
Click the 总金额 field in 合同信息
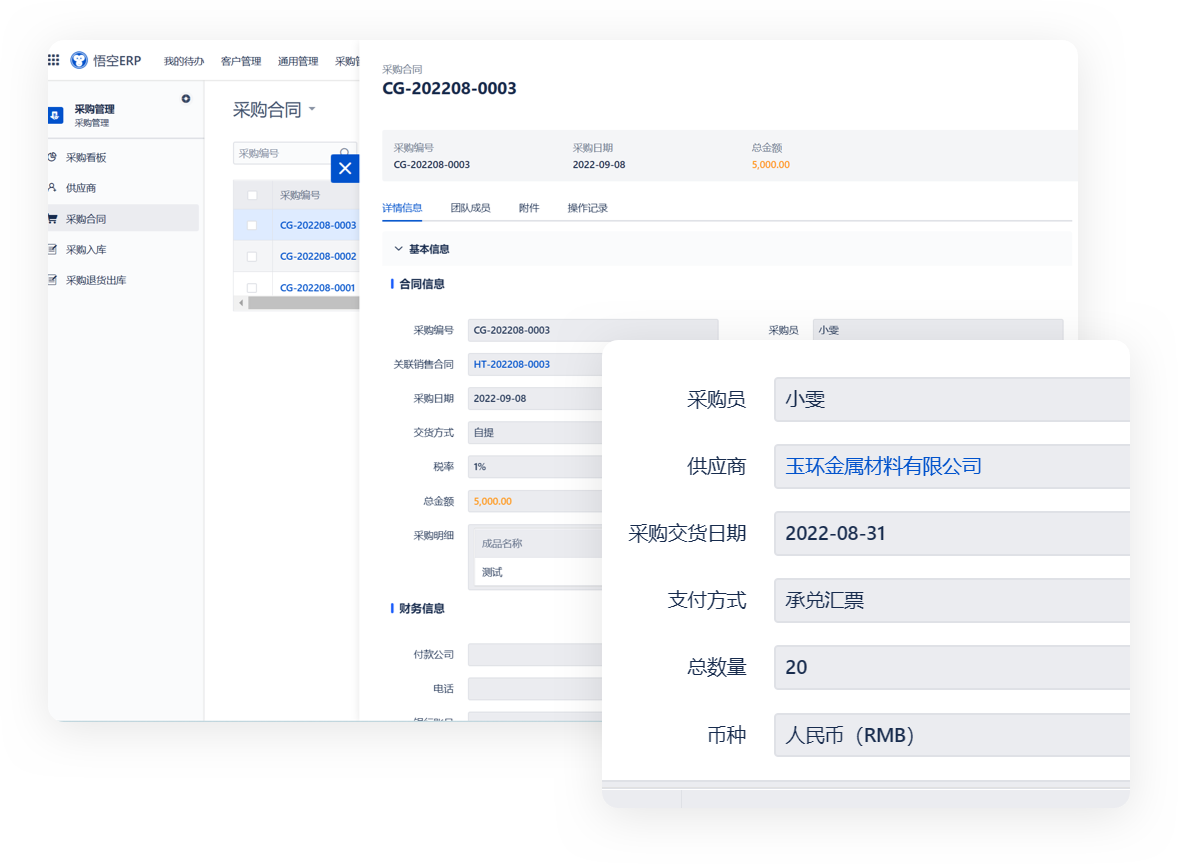(x=535, y=501)
